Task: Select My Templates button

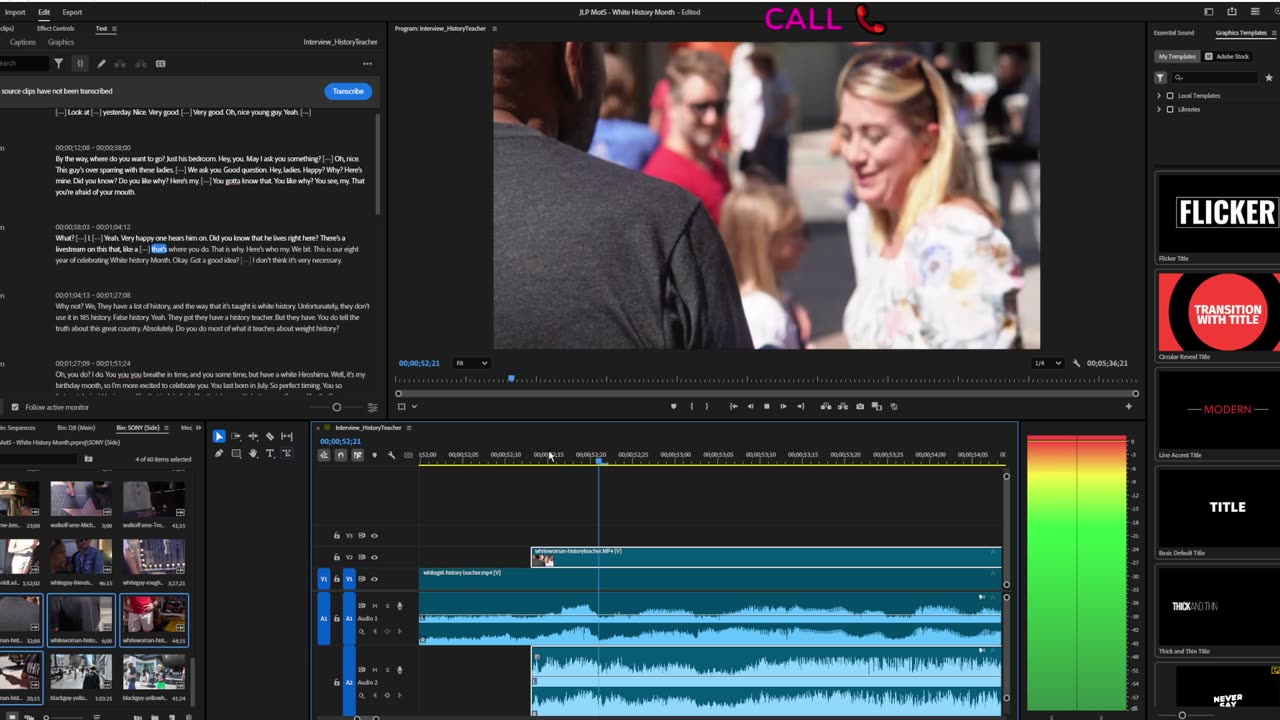Action: pos(1177,57)
